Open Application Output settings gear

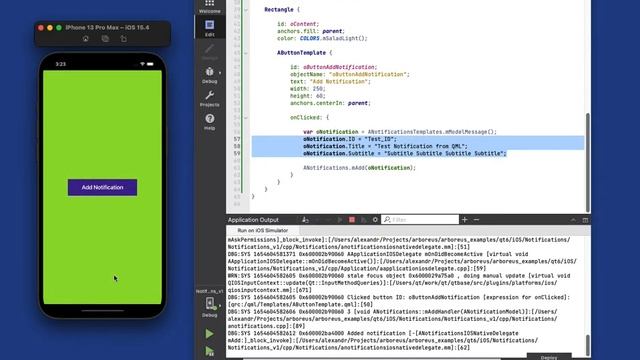[375, 220]
